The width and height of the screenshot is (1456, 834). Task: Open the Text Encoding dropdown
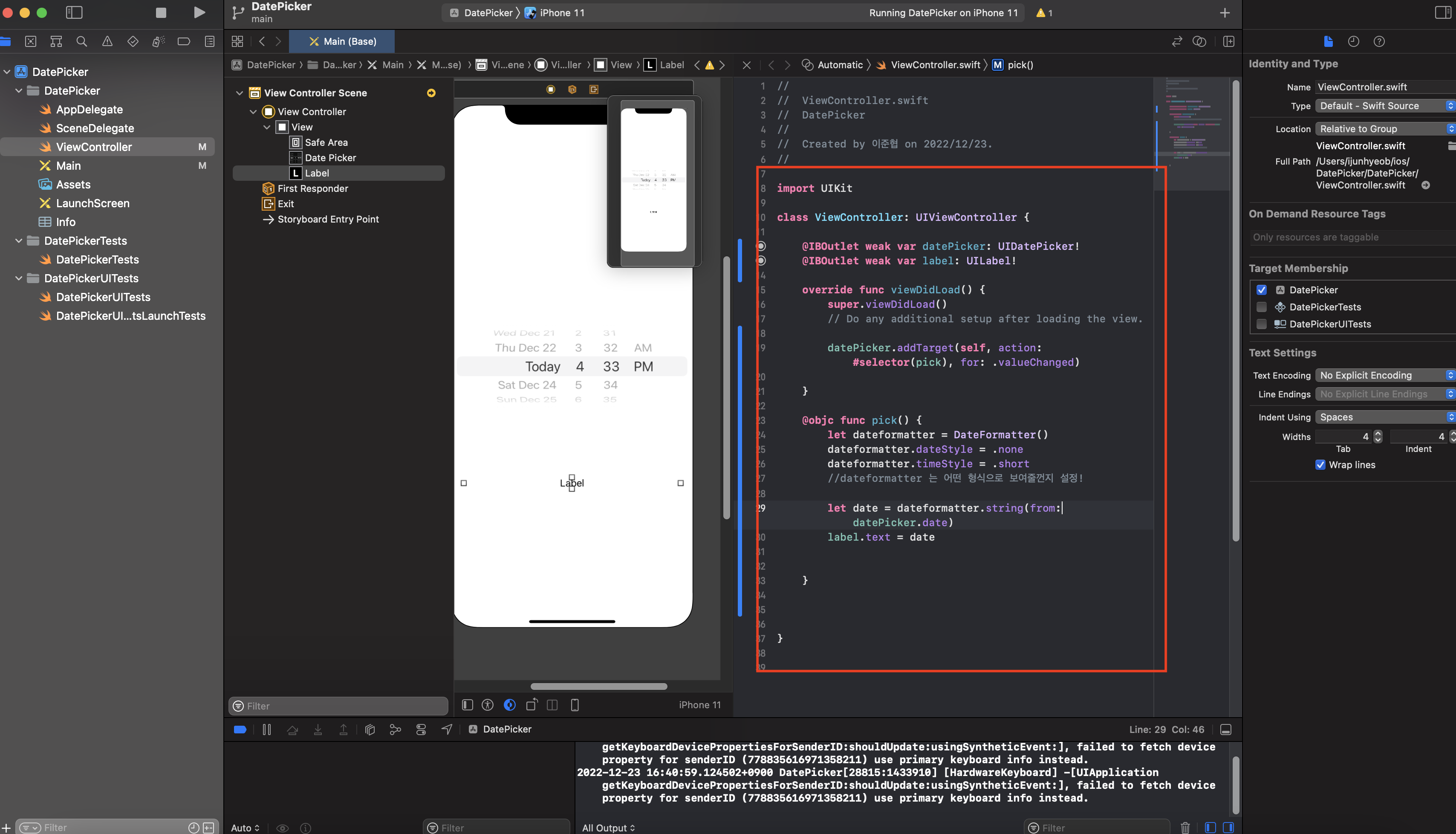click(x=1384, y=375)
